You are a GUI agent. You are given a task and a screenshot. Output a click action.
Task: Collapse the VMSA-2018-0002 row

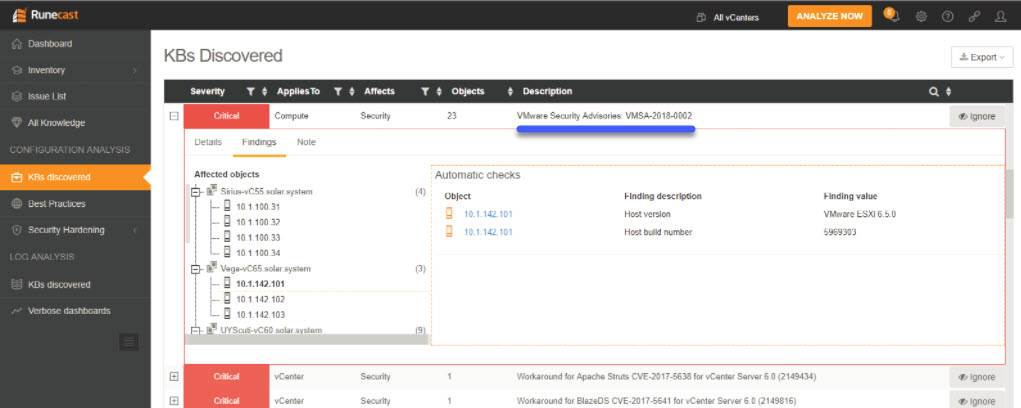(x=174, y=116)
